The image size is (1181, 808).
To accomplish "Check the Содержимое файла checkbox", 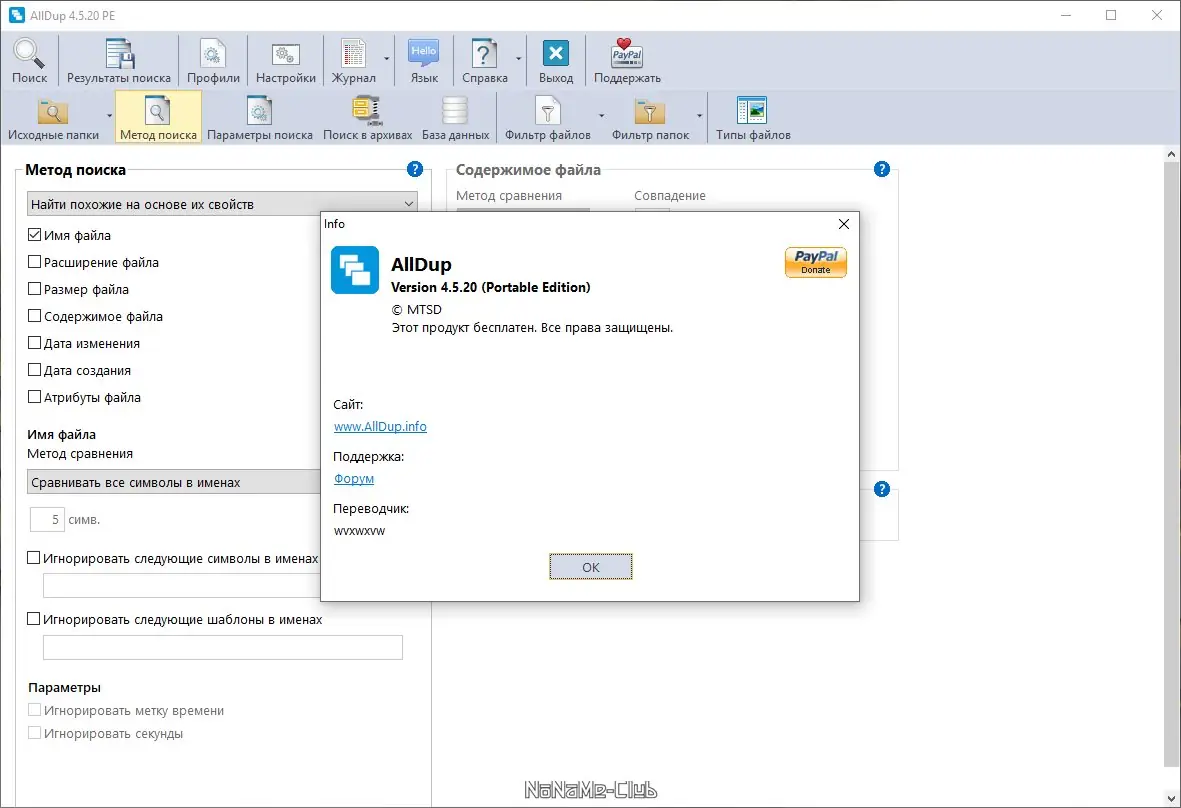I will 34,316.
